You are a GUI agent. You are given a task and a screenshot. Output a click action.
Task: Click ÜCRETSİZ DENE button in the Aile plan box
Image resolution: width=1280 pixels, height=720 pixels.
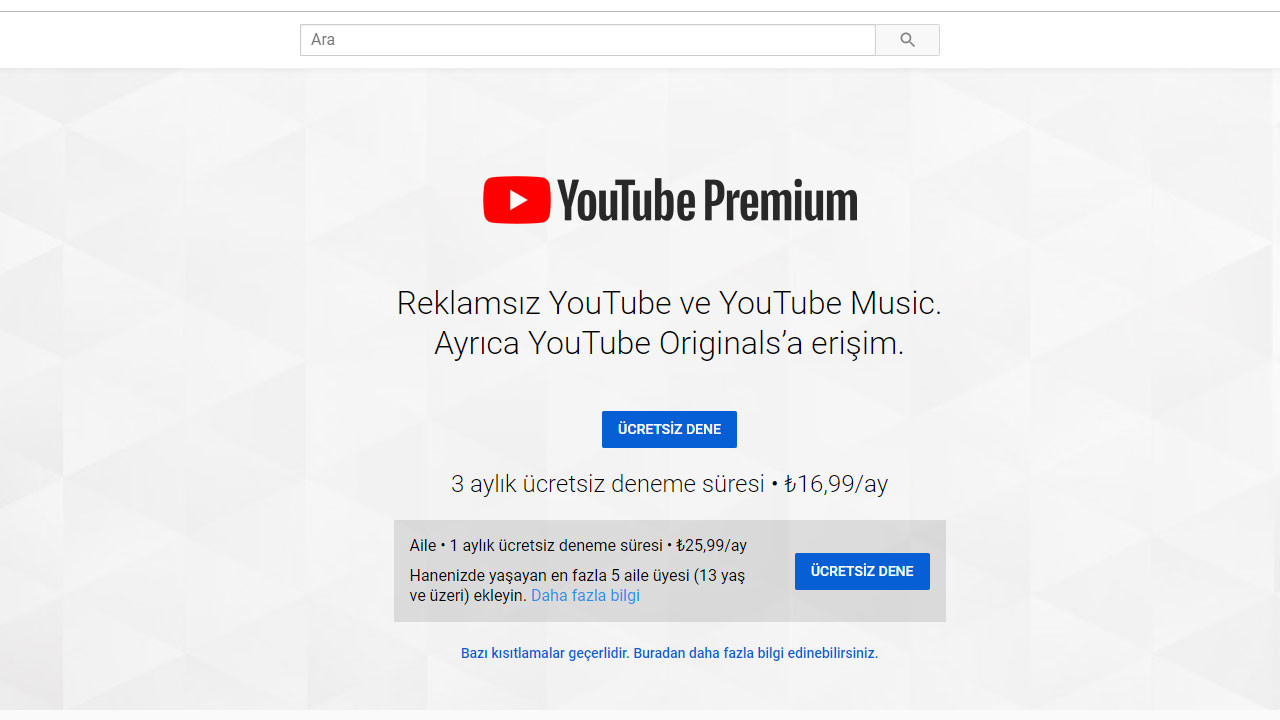[862, 571]
